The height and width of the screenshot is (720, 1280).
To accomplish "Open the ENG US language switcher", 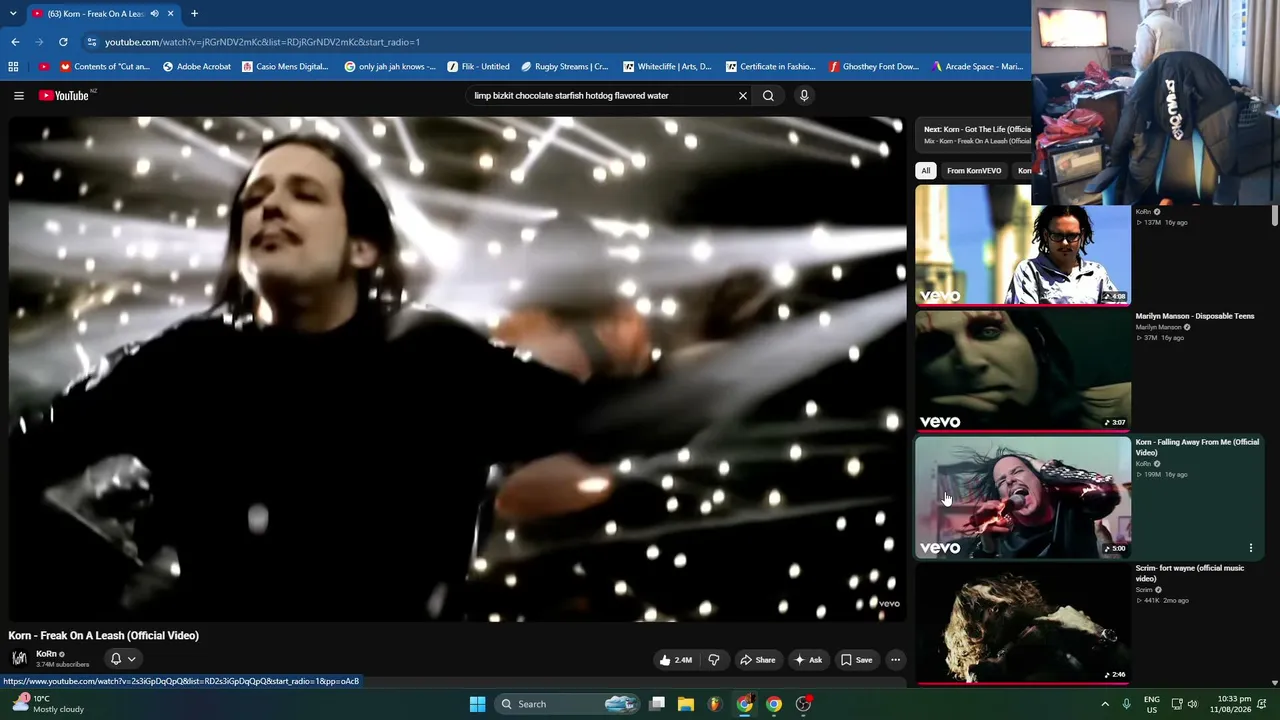I will click(1152, 704).
